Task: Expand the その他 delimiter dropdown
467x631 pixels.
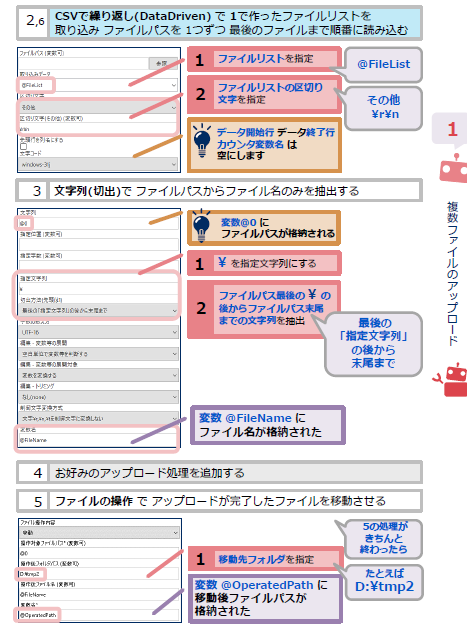Action: tap(99, 107)
